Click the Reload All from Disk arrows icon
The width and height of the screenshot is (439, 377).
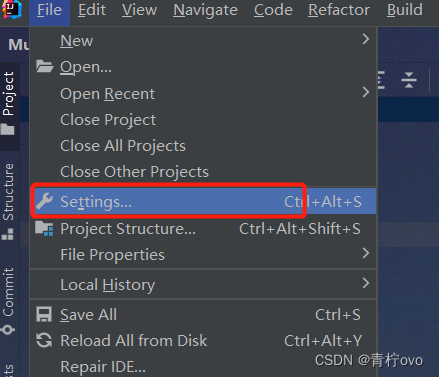(x=44, y=340)
